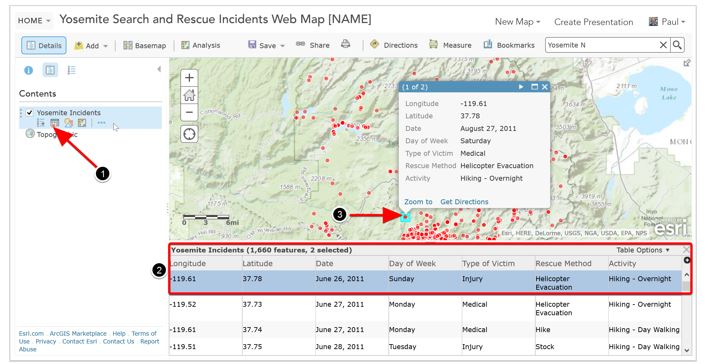Close the feature popup
This screenshot has width=718, height=364.
pyautogui.click(x=544, y=87)
